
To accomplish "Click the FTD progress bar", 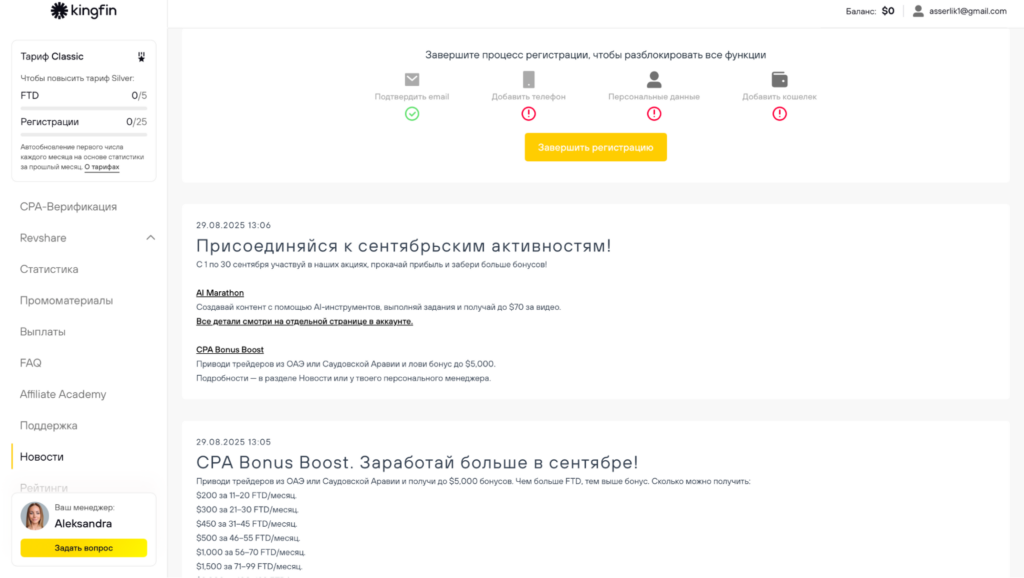I will point(84,108).
